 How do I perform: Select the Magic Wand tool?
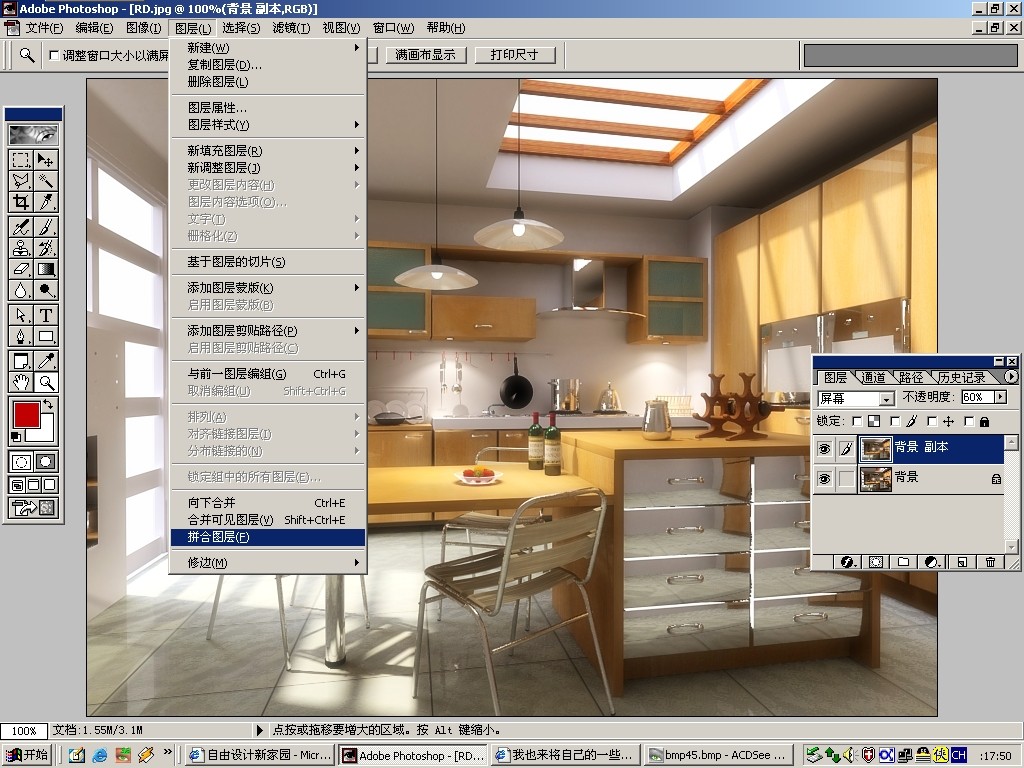tap(46, 181)
